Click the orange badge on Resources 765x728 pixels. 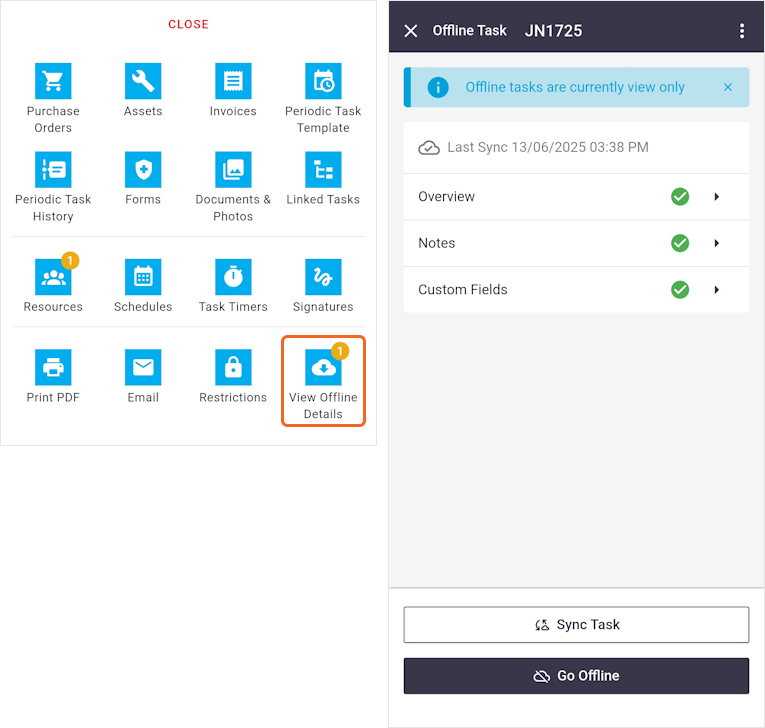pyautogui.click(x=70, y=261)
